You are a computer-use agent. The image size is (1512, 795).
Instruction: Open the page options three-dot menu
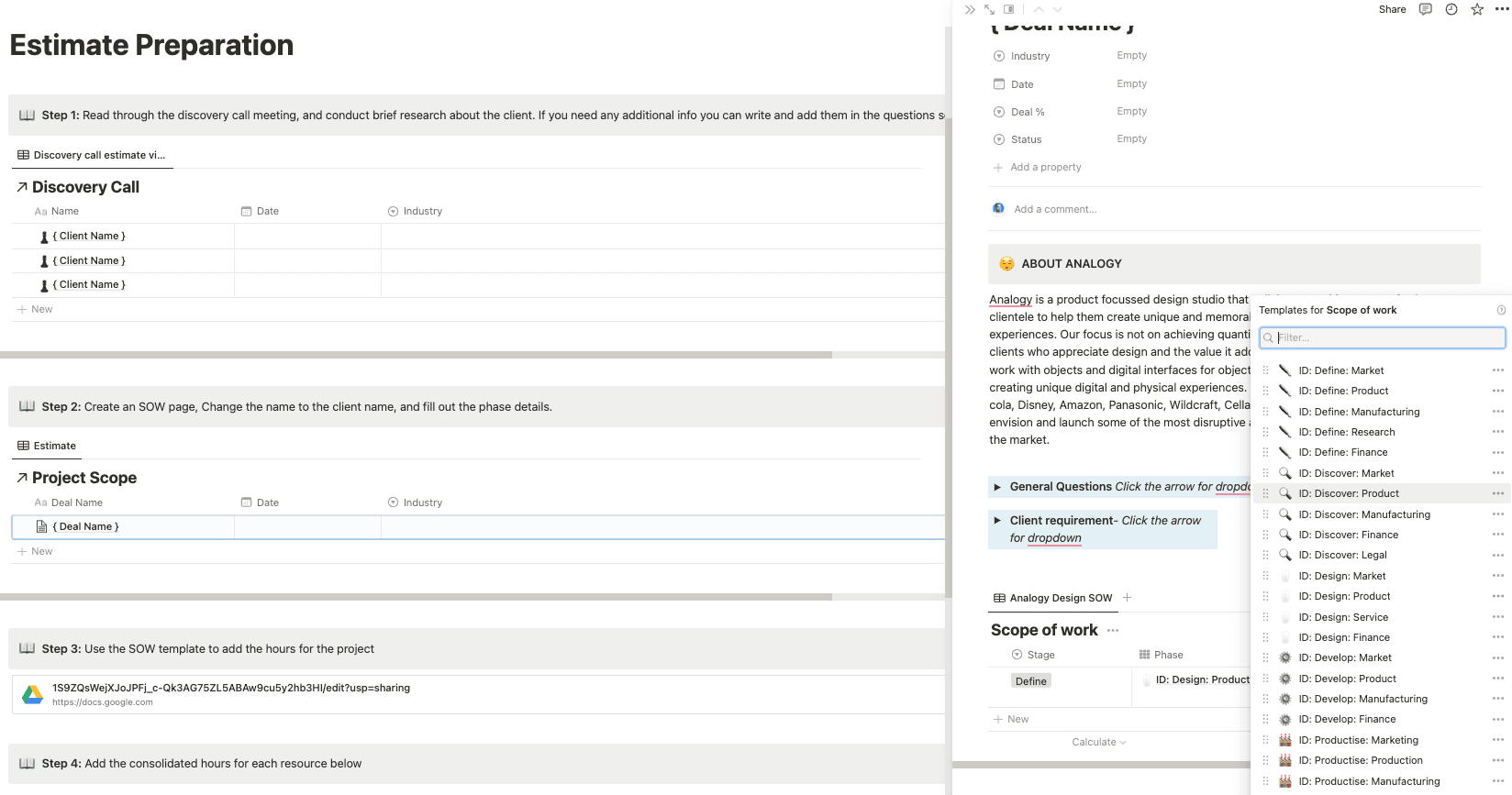1502,9
